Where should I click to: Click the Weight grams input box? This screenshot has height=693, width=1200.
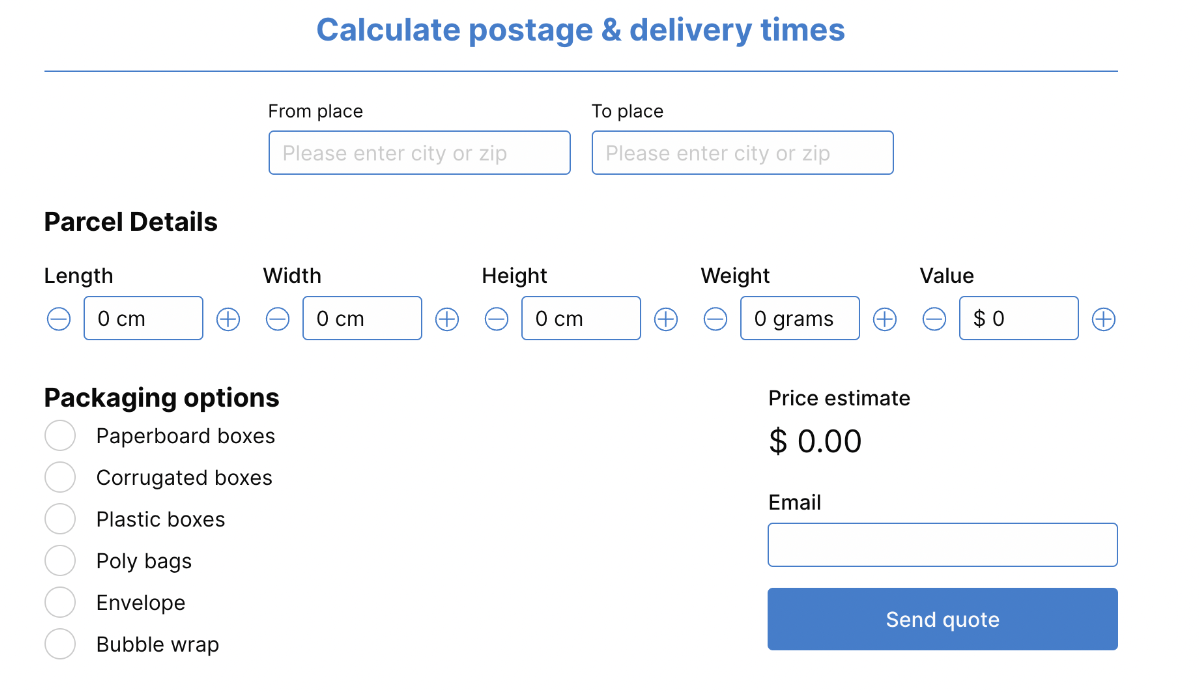click(800, 318)
